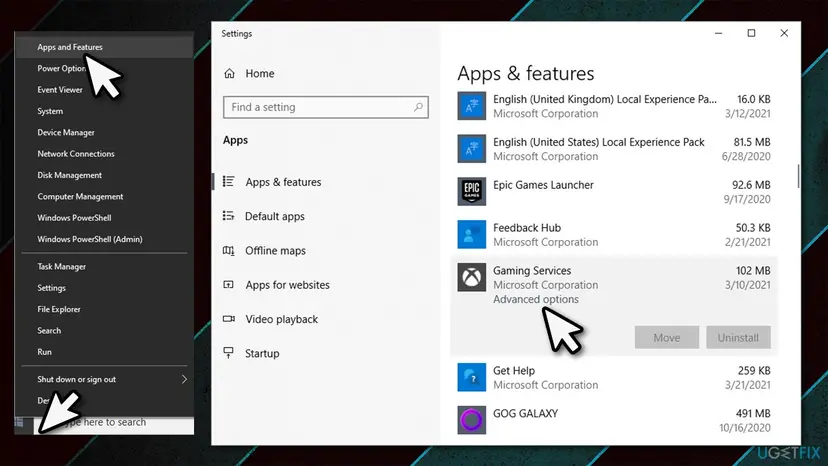Open Advanced options link for Gaming Services
The width and height of the screenshot is (828, 466).
coord(535,299)
